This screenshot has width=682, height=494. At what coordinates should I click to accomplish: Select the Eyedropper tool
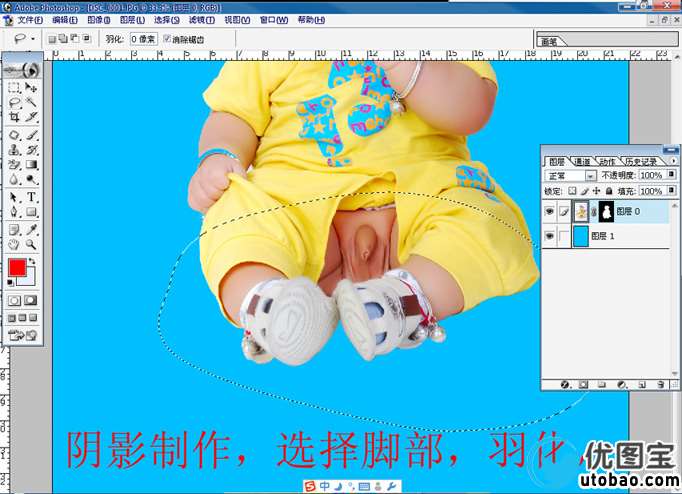[31, 230]
